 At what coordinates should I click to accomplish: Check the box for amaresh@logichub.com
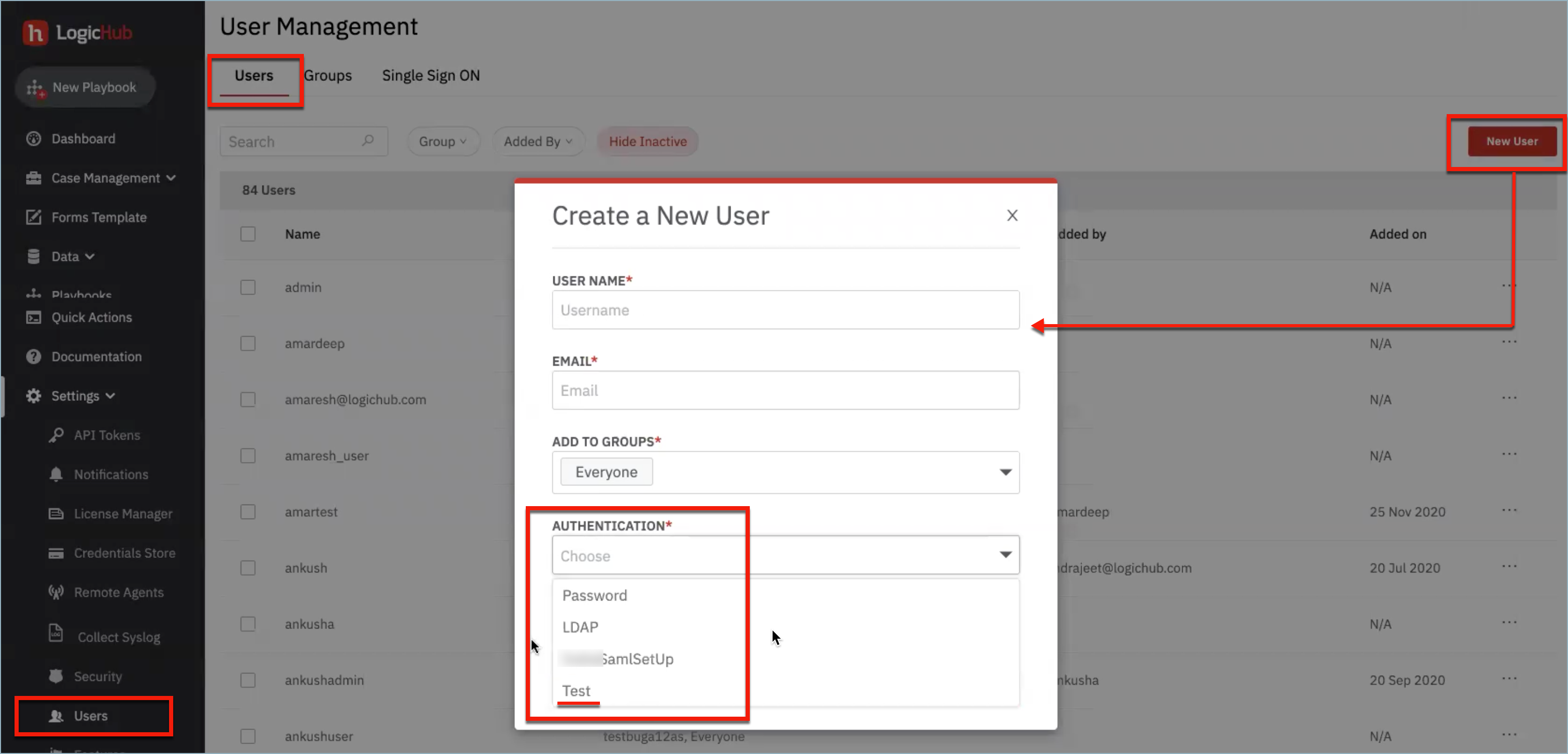(x=248, y=400)
